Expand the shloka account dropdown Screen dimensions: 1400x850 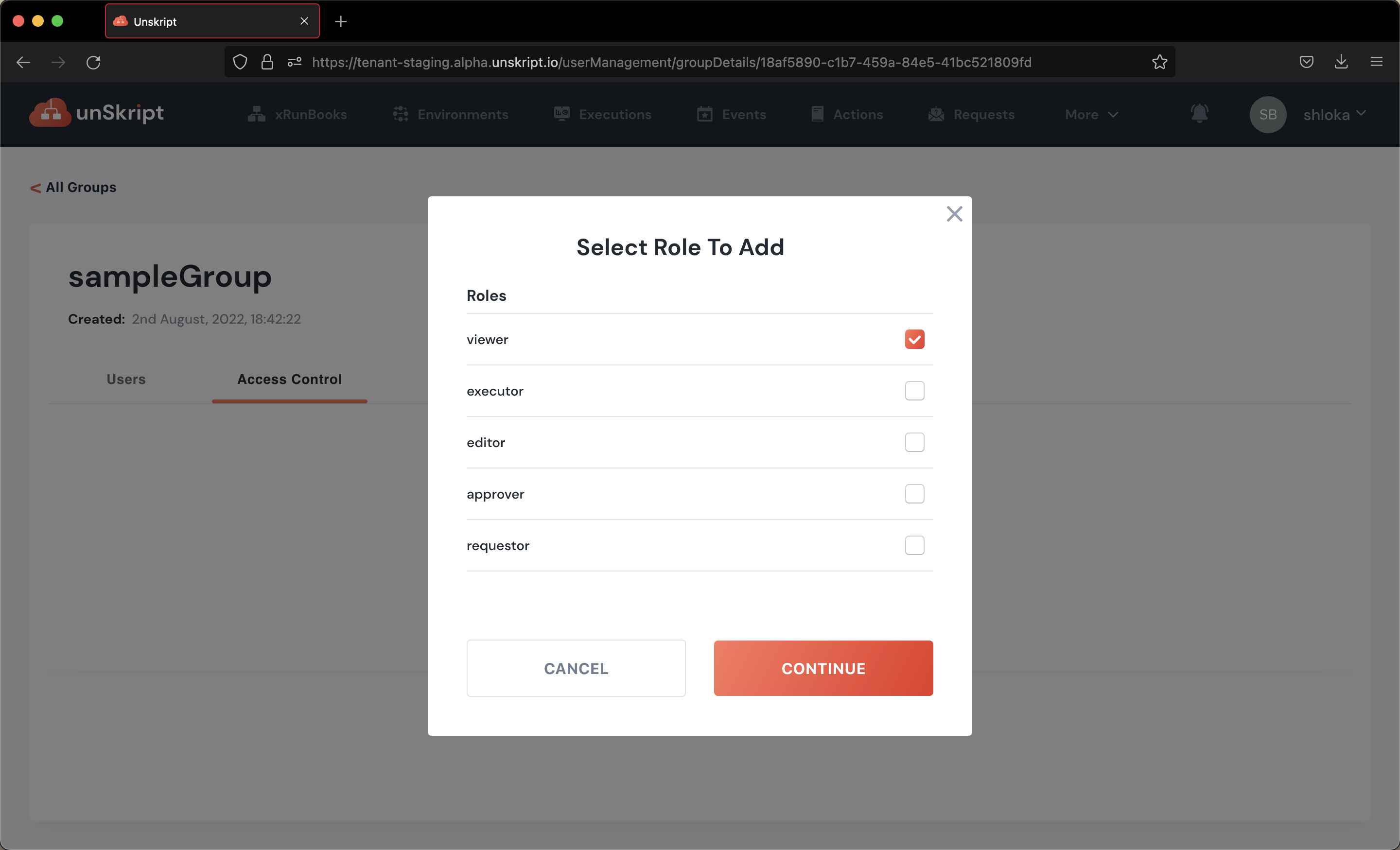click(1334, 115)
